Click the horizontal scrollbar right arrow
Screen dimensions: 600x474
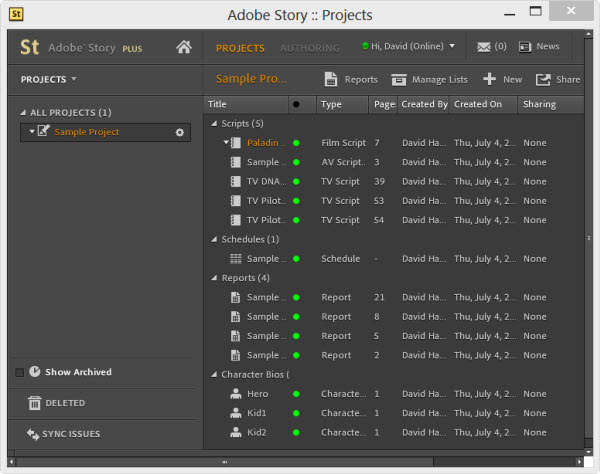(x=579, y=462)
